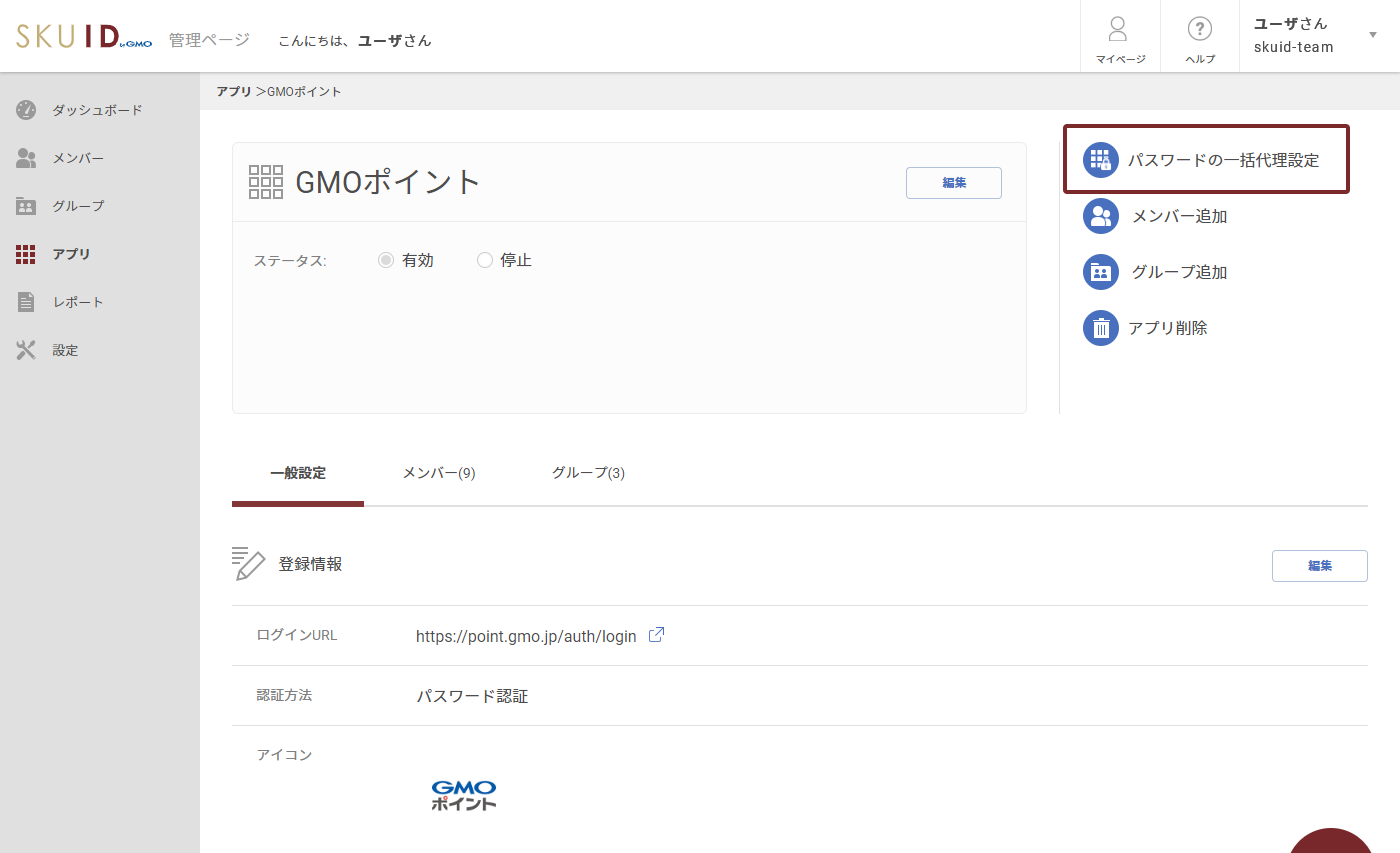Open マイページ from the top bar

[x=1118, y=35]
